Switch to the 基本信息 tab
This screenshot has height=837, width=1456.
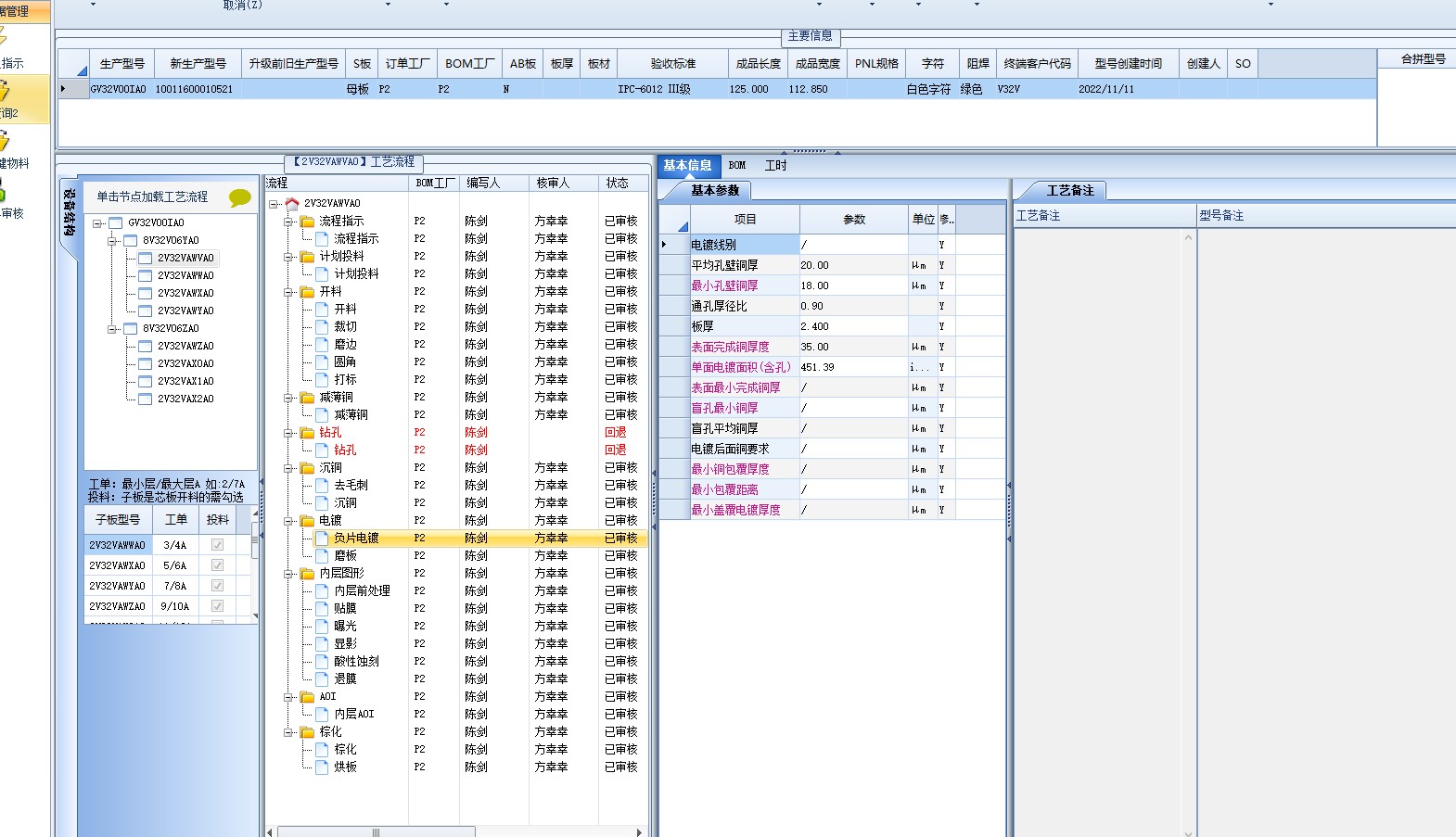coord(687,165)
